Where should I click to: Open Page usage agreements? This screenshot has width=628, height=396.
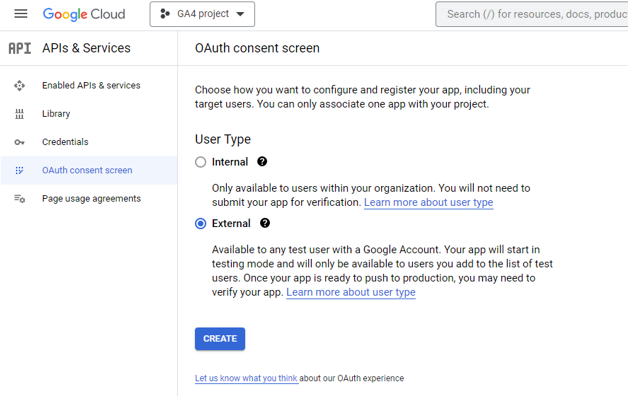tap(89, 199)
